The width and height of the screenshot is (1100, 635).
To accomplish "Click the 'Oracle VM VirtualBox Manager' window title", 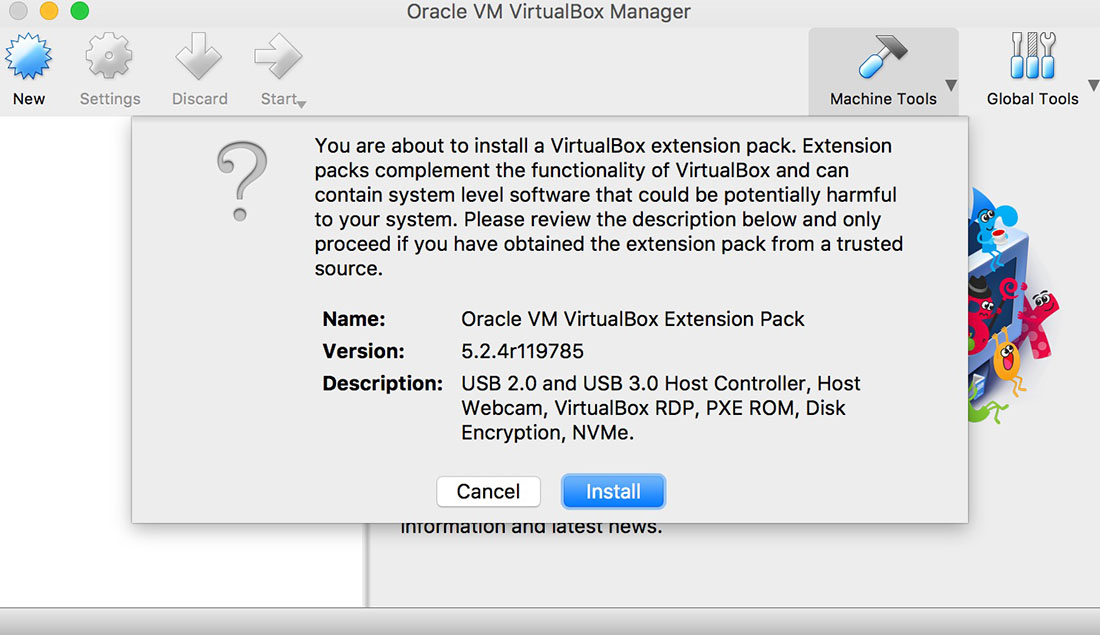I will (549, 12).
